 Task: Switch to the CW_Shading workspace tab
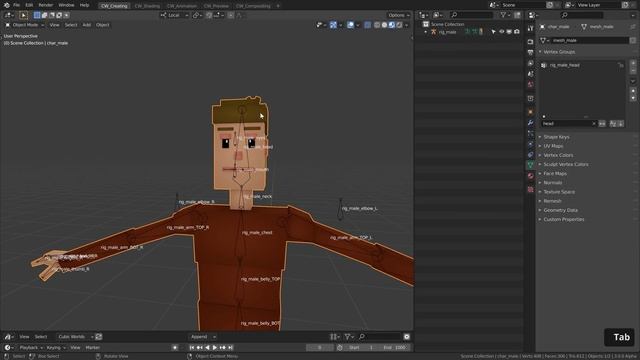pyautogui.click(x=147, y=6)
